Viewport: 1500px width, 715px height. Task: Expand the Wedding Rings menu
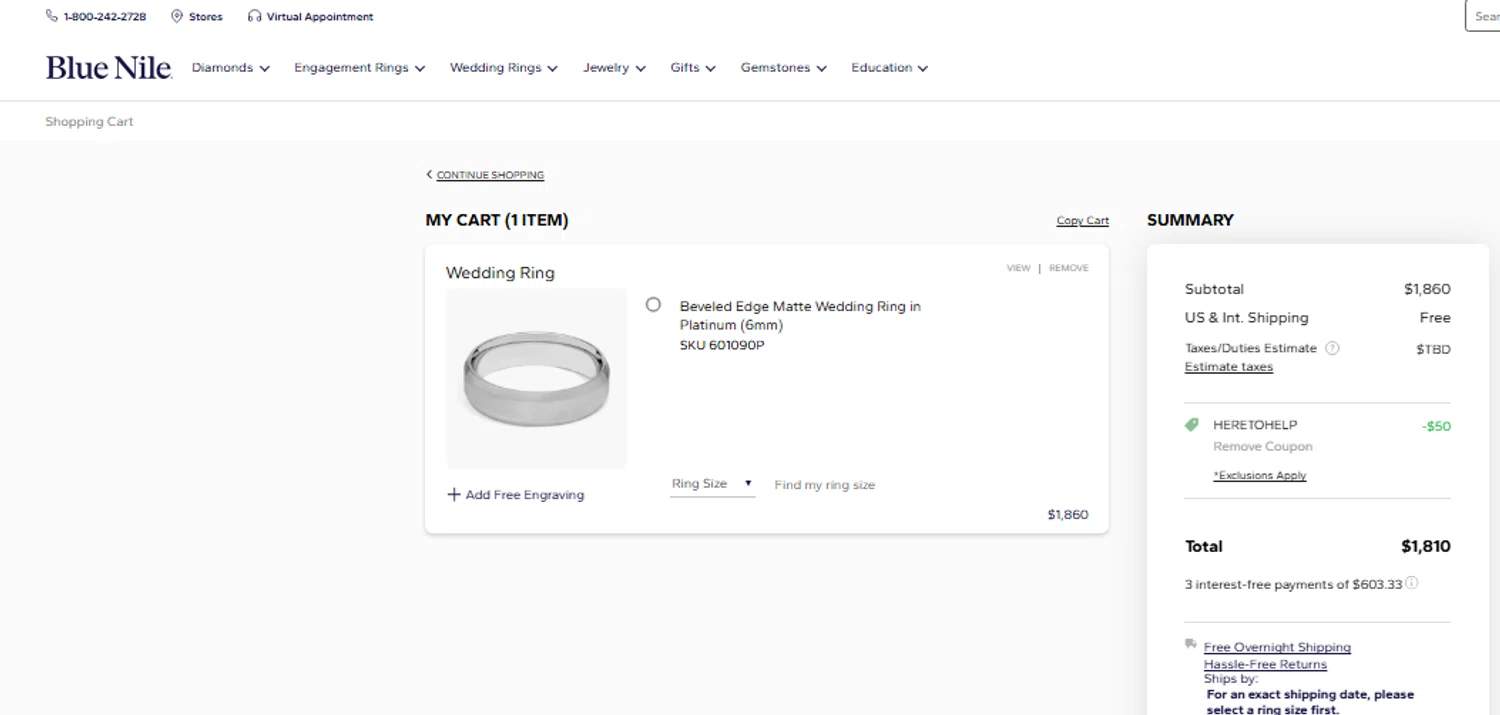point(504,68)
